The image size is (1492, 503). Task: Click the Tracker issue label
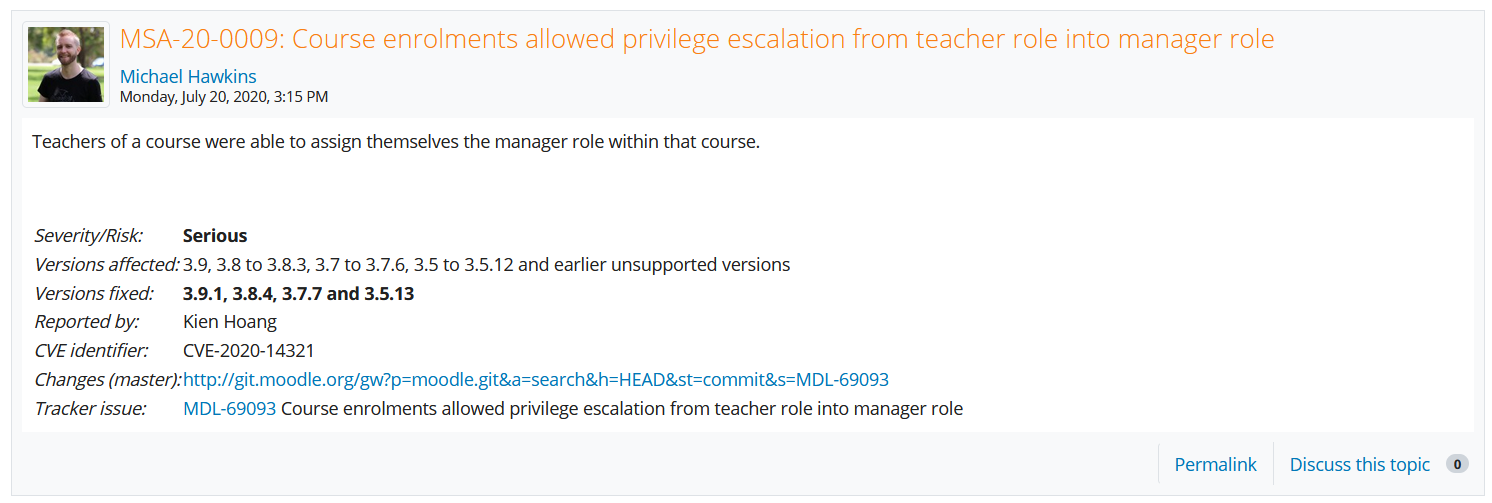coord(90,409)
